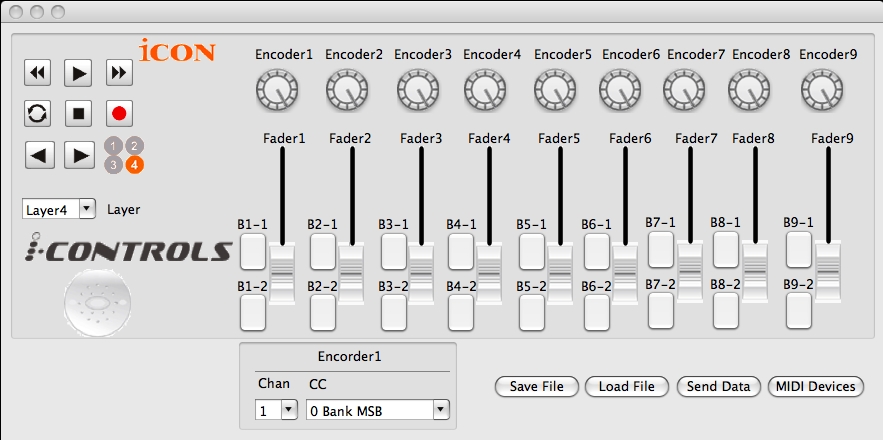Select the B2-2 button
This screenshot has width=883, height=440.
(323, 313)
